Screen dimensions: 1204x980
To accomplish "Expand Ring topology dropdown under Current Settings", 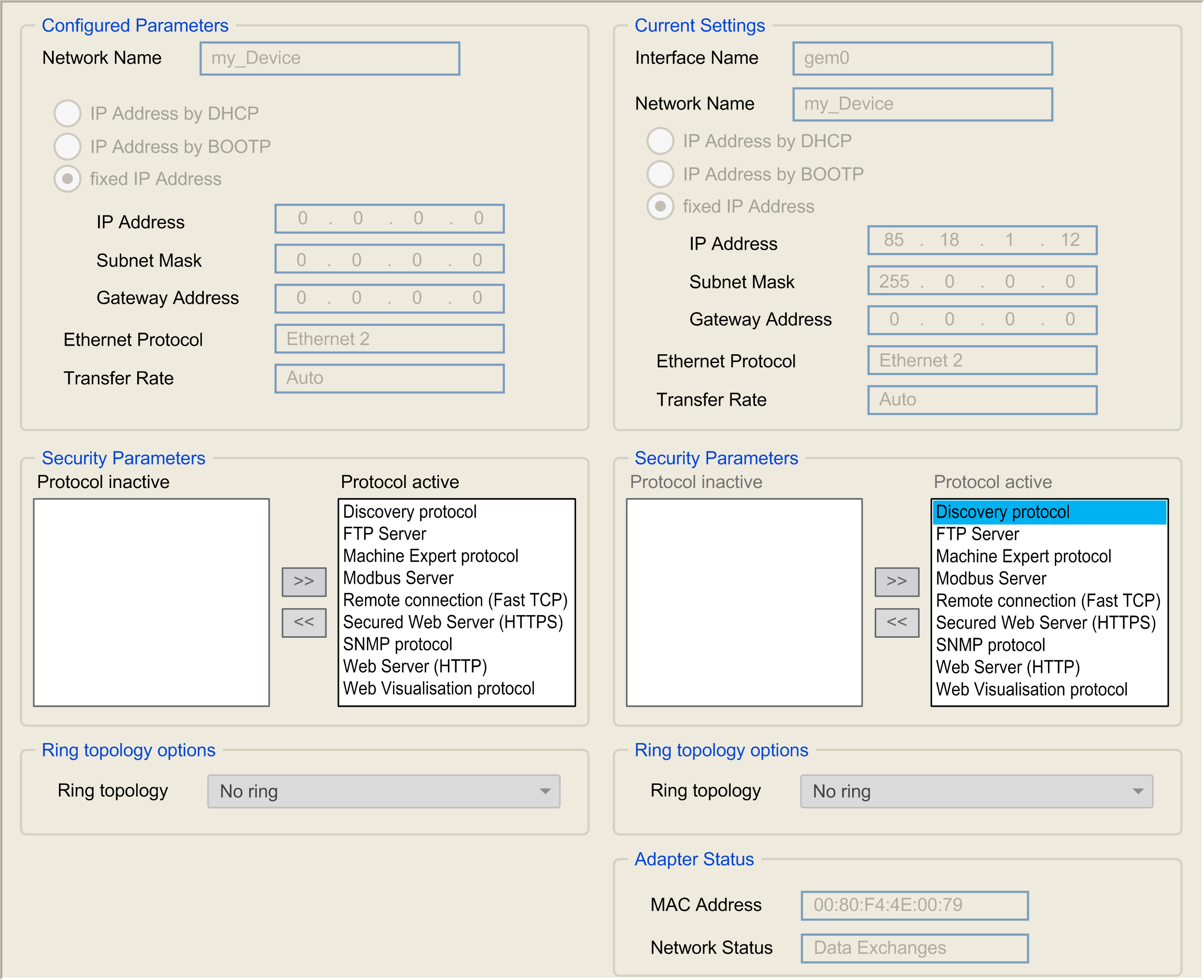I will pos(976,791).
